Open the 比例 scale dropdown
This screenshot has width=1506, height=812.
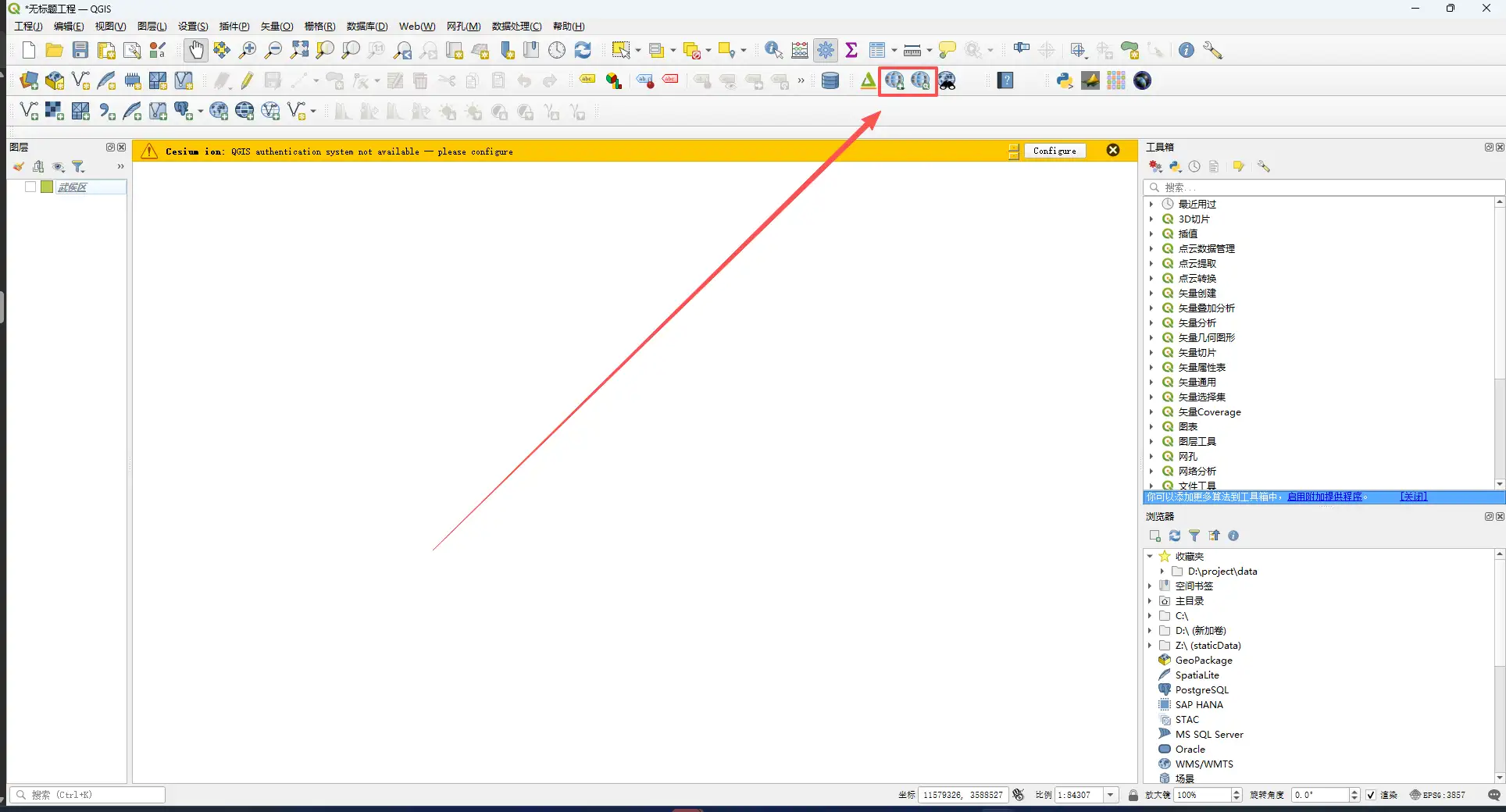1110,795
